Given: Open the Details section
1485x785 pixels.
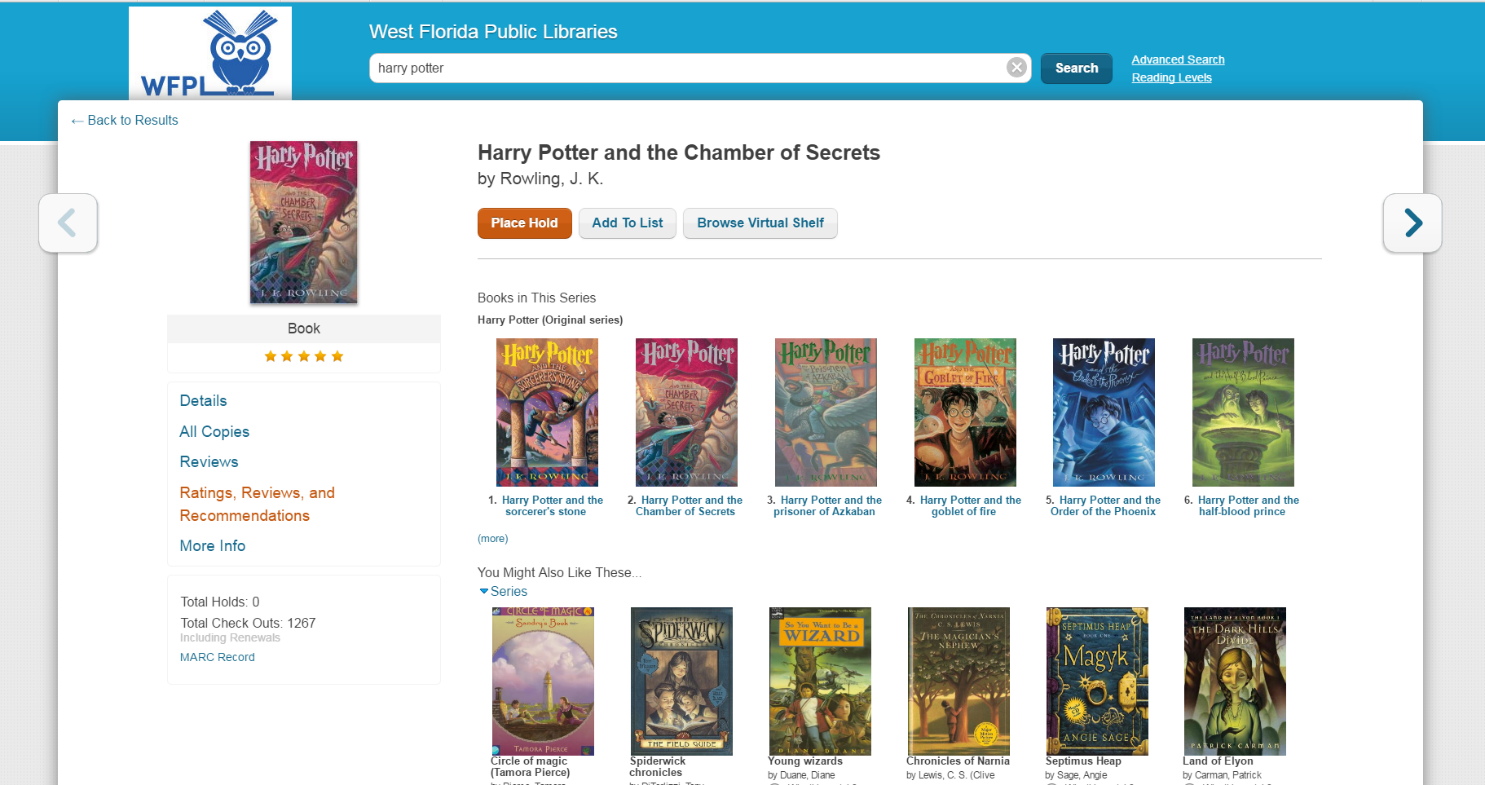Looking at the screenshot, I should pos(203,401).
